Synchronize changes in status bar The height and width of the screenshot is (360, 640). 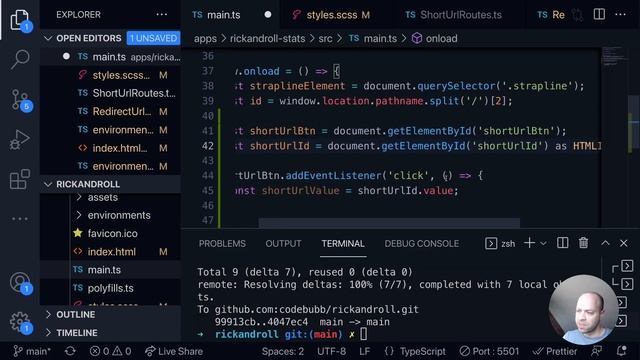click(70, 351)
